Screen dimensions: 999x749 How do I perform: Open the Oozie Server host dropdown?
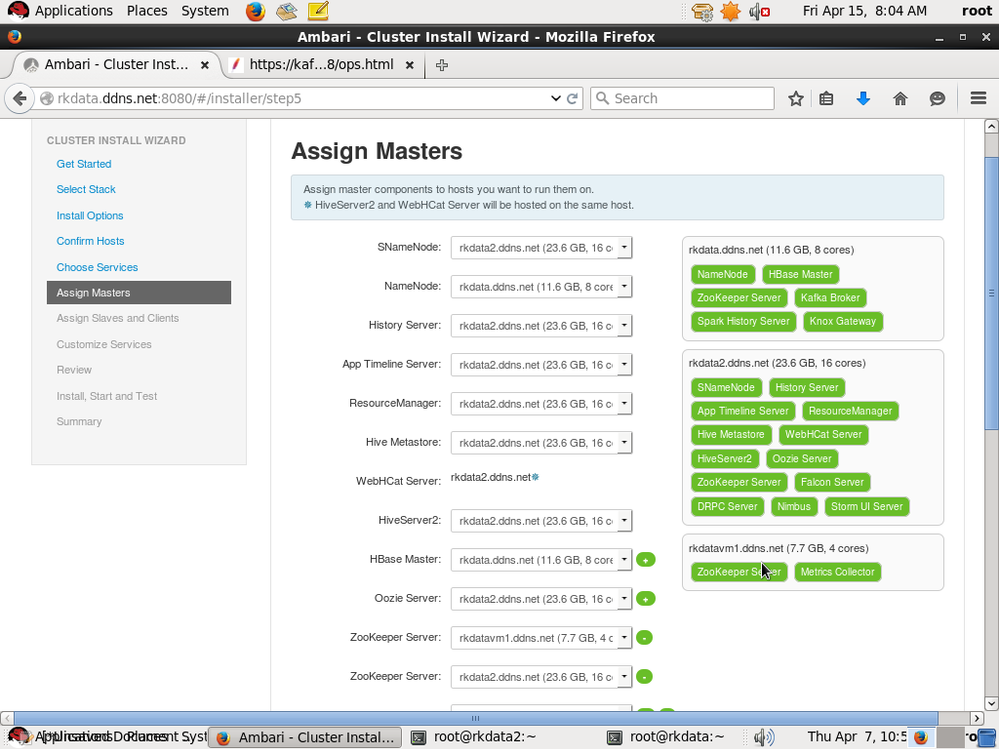click(x=542, y=599)
